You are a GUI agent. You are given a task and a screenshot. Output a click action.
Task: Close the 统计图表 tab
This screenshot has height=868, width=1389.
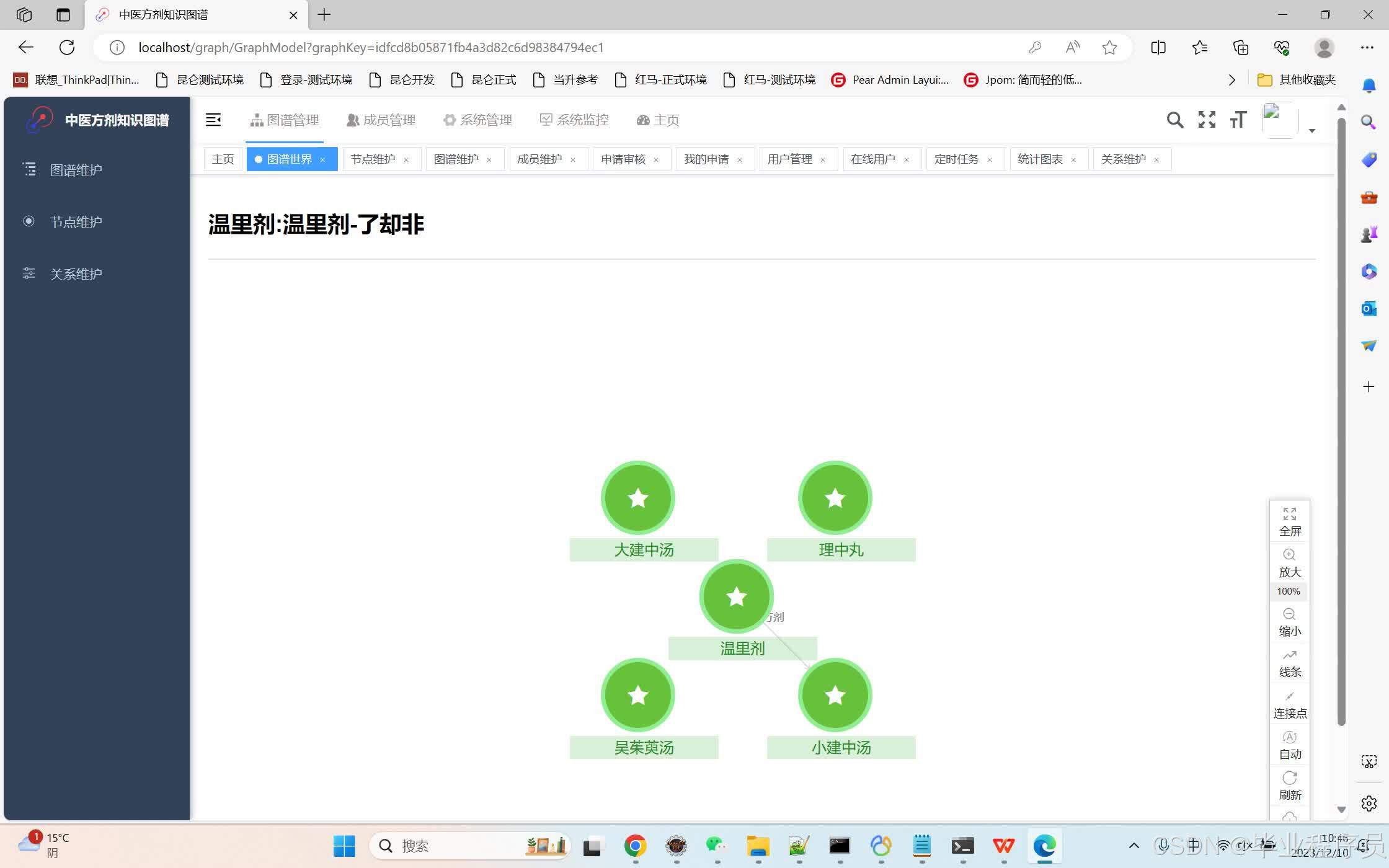click(x=1073, y=160)
